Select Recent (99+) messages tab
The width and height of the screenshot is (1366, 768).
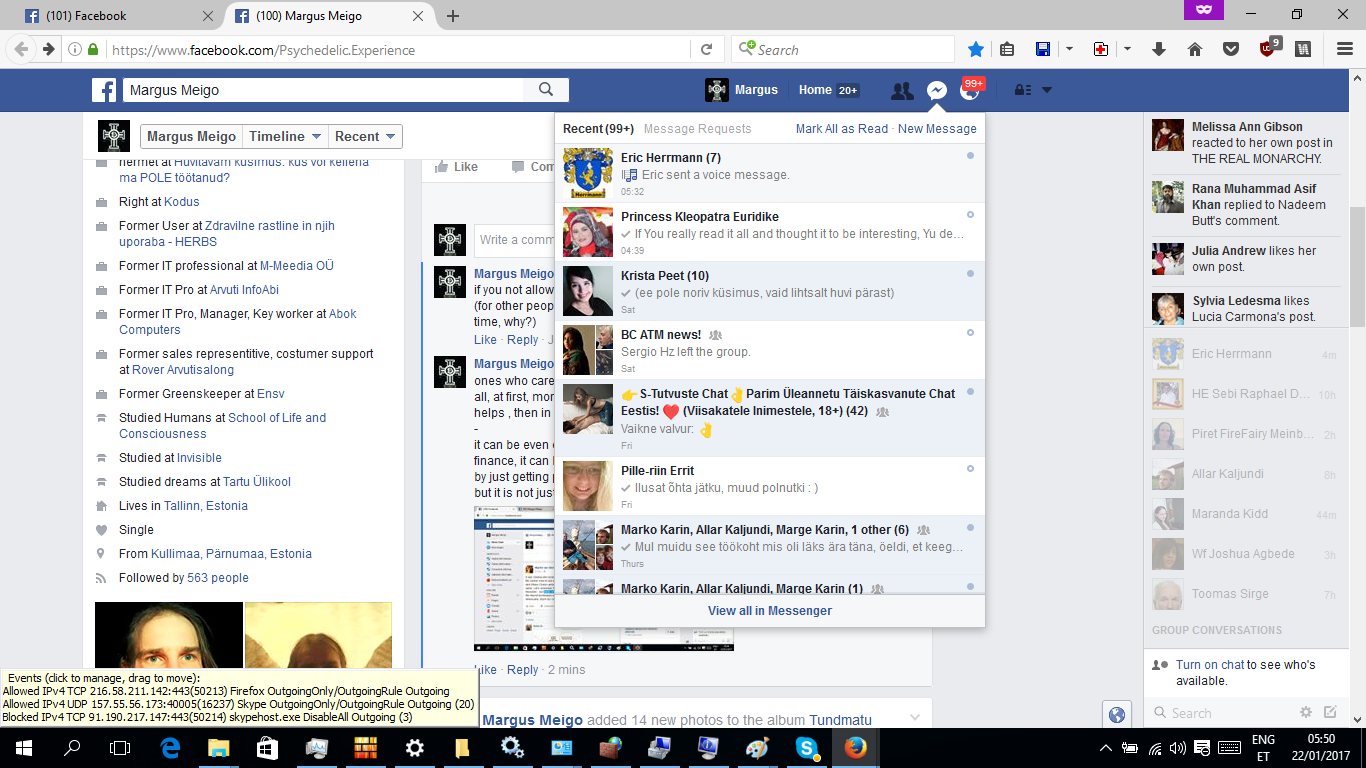pos(599,129)
